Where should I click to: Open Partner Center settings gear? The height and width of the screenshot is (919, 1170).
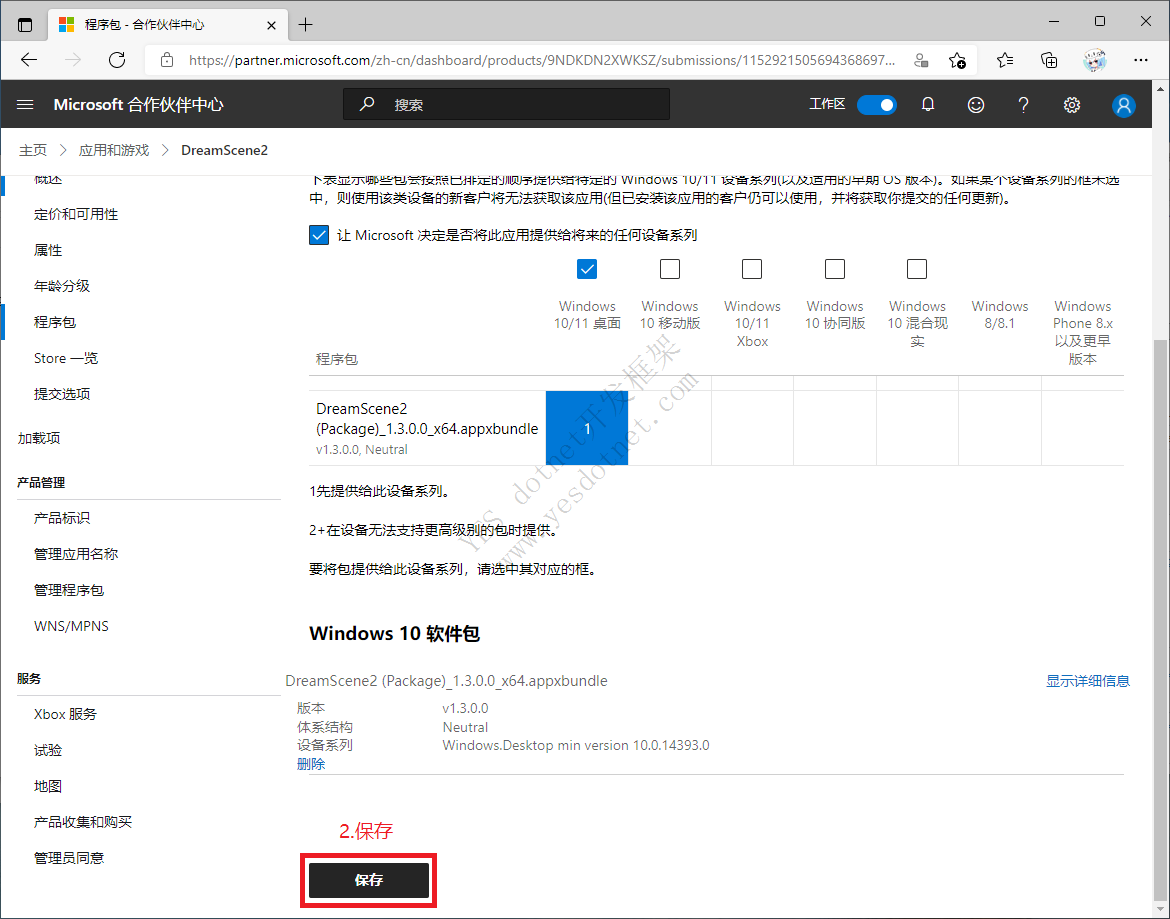[1072, 105]
